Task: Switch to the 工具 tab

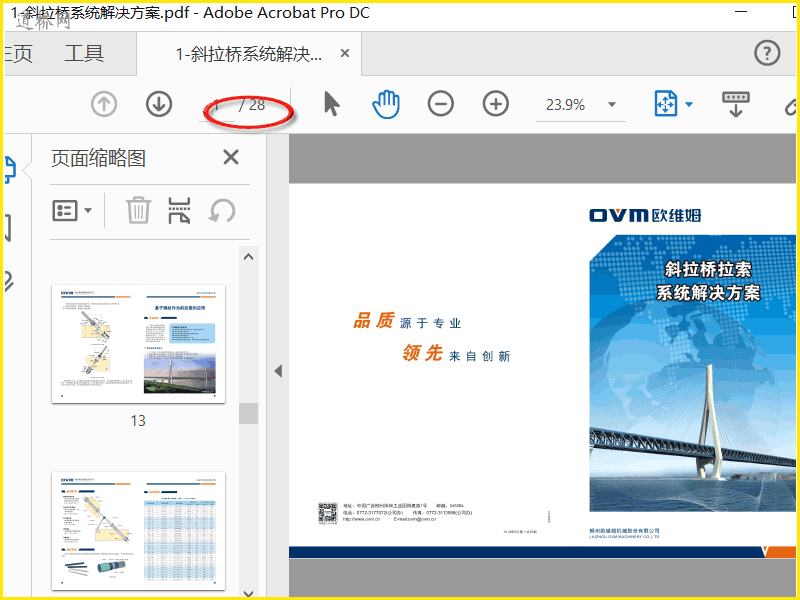Action: (x=84, y=53)
